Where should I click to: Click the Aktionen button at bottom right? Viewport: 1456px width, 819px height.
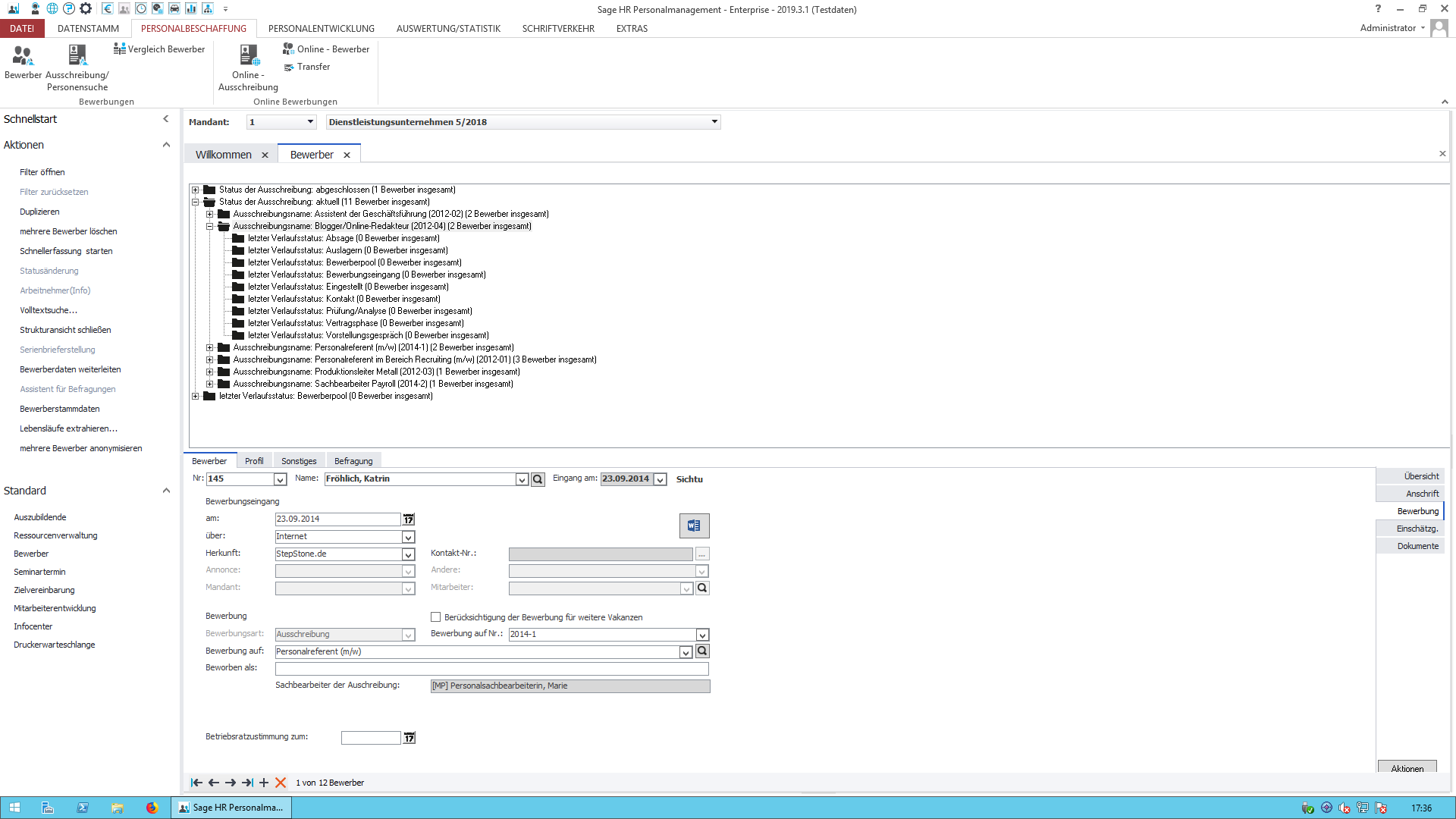click(x=1407, y=767)
